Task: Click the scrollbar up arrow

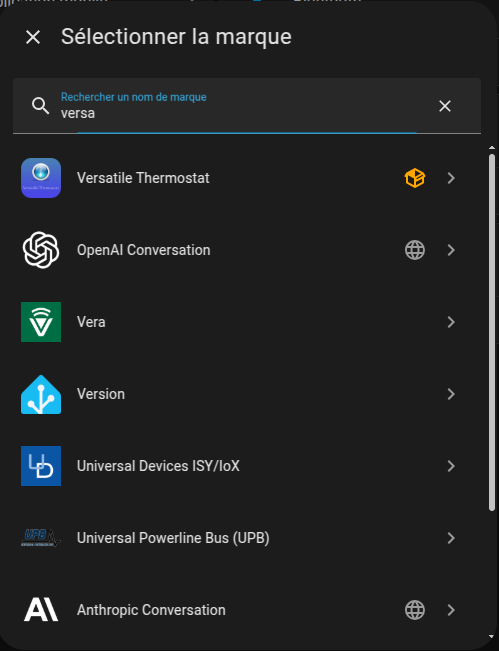Action: pyautogui.click(x=492, y=148)
